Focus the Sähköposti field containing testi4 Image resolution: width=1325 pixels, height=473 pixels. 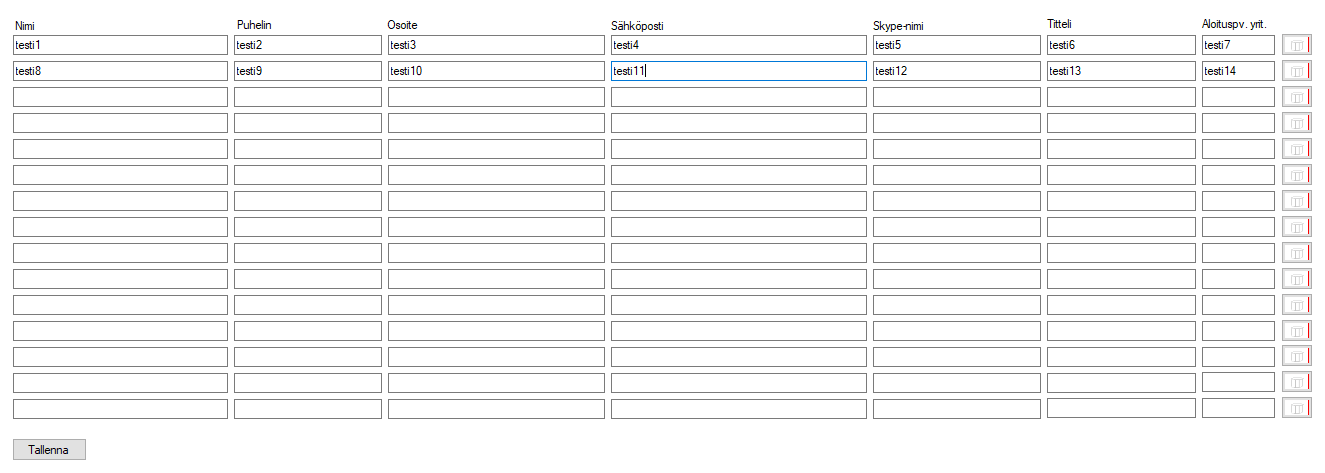[739, 45]
